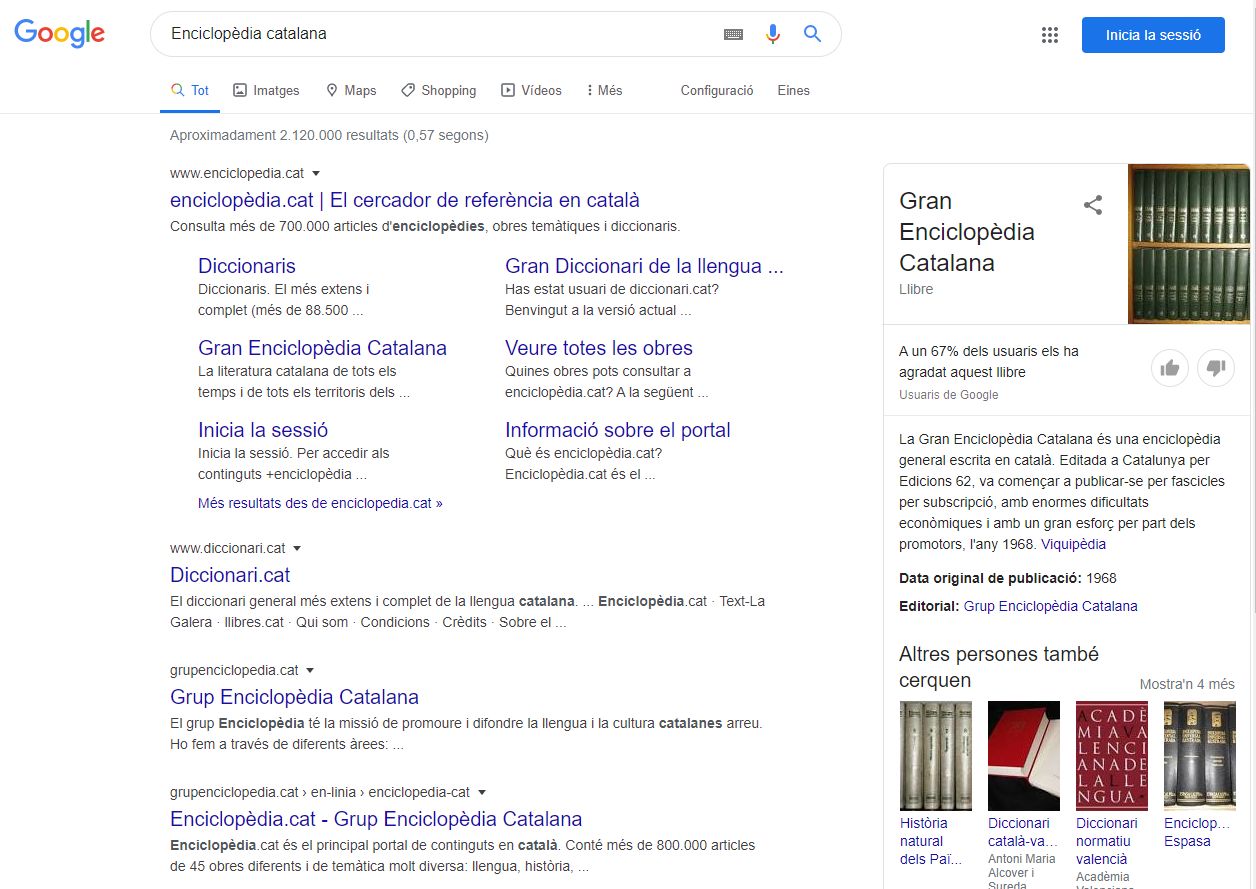This screenshot has width=1256, height=889.
Task: Open Configuració settings menu
Action: click(x=717, y=90)
